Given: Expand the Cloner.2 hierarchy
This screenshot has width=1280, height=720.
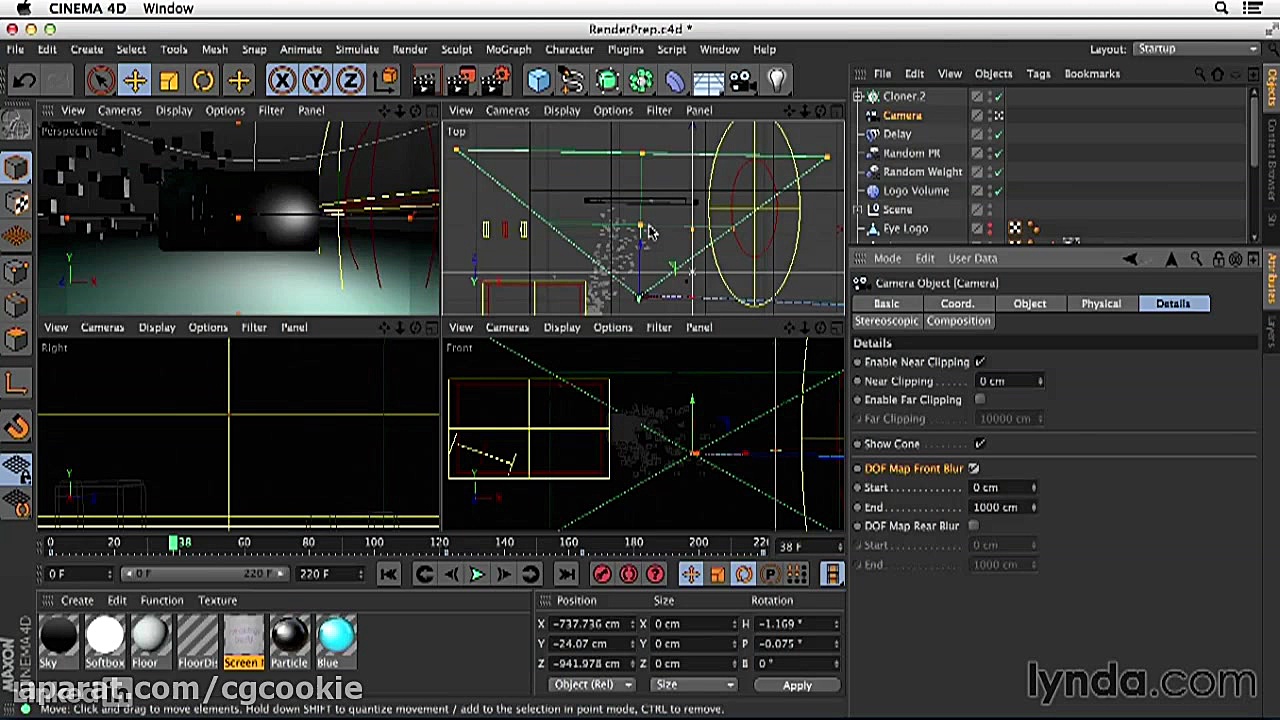Looking at the screenshot, I should click(858, 95).
